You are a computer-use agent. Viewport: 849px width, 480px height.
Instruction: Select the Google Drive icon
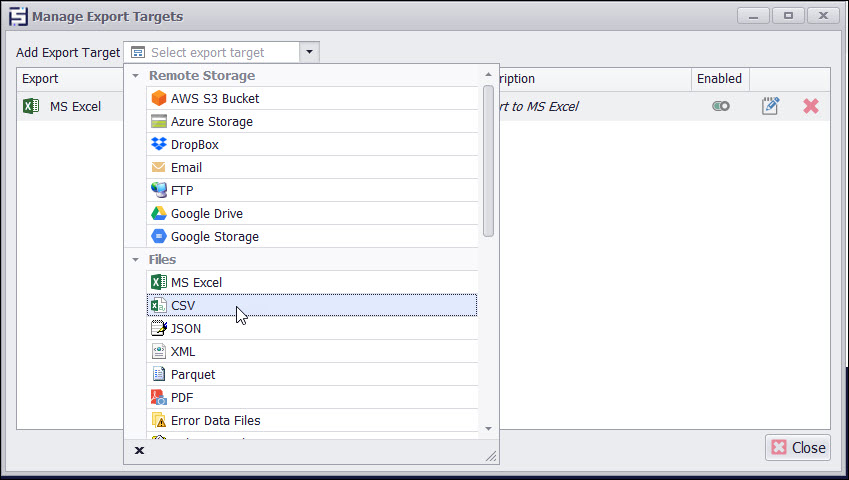tap(158, 213)
